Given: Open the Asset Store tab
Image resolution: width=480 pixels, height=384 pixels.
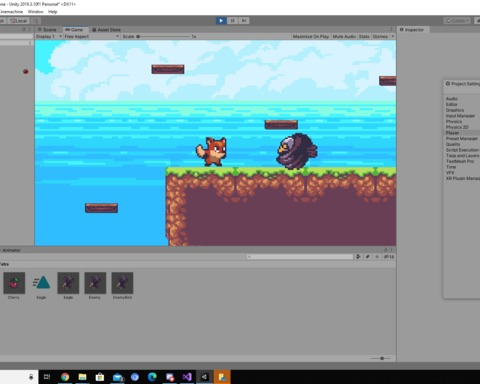Looking at the screenshot, I should tap(106, 30).
